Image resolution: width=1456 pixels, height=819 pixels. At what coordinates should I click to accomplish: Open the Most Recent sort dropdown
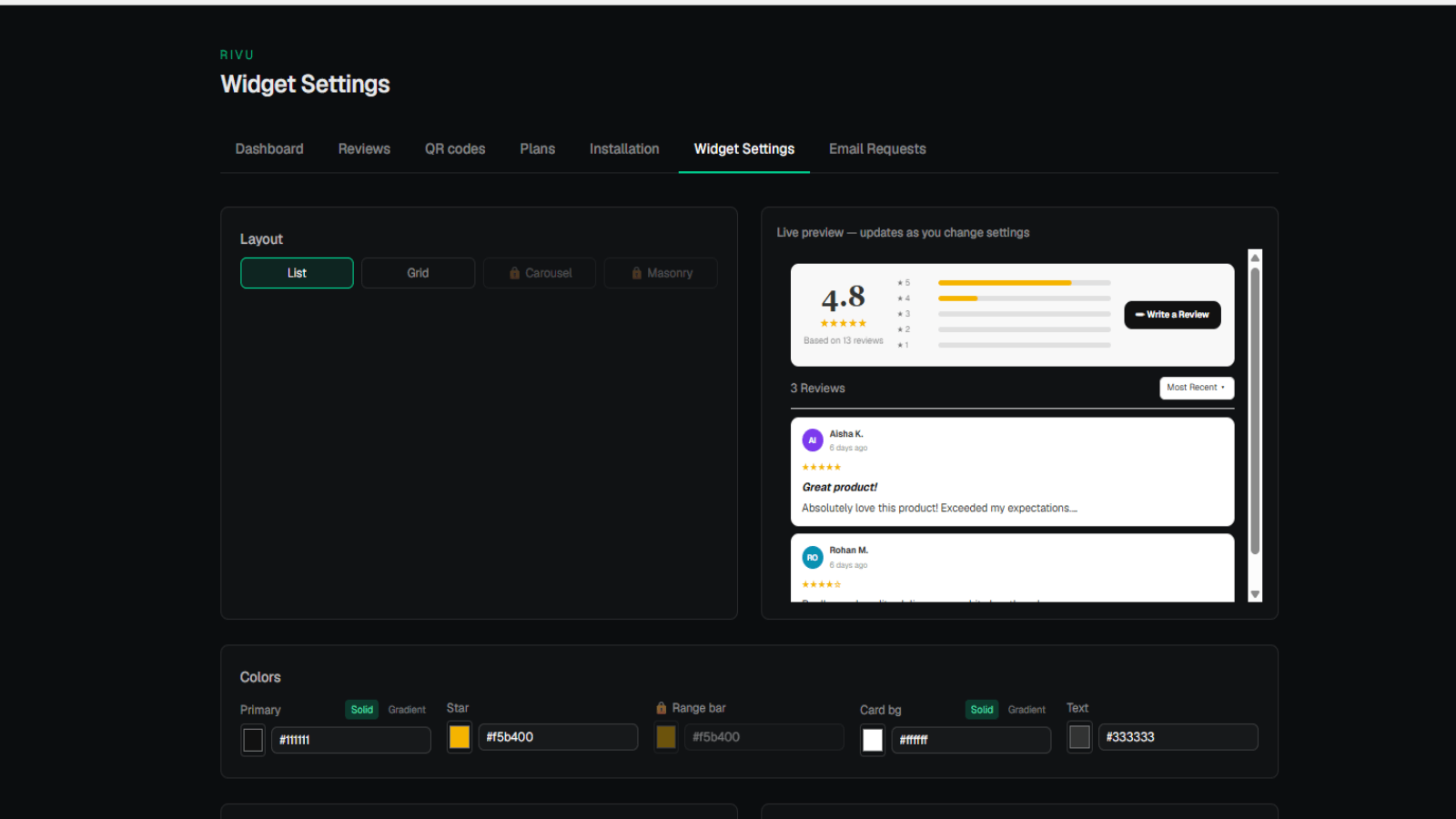click(1197, 388)
